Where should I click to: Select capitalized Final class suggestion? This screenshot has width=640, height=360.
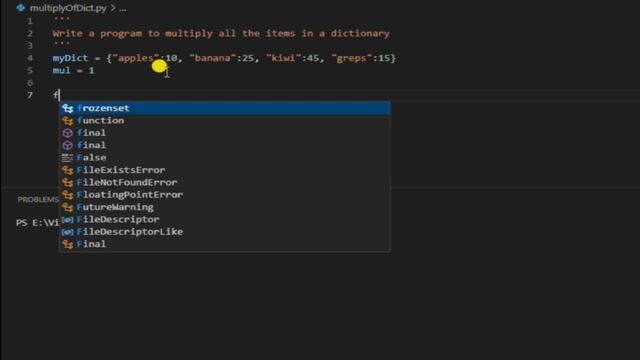(225, 244)
